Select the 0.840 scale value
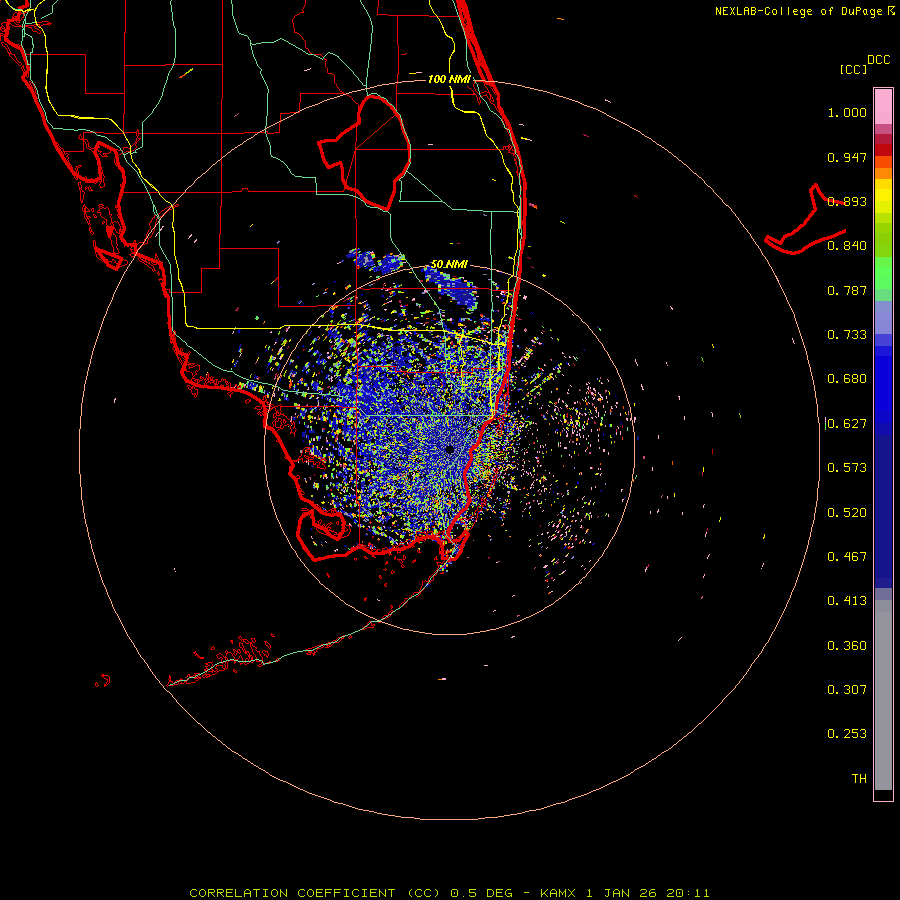Screen dimensions: 900x900 847,246
